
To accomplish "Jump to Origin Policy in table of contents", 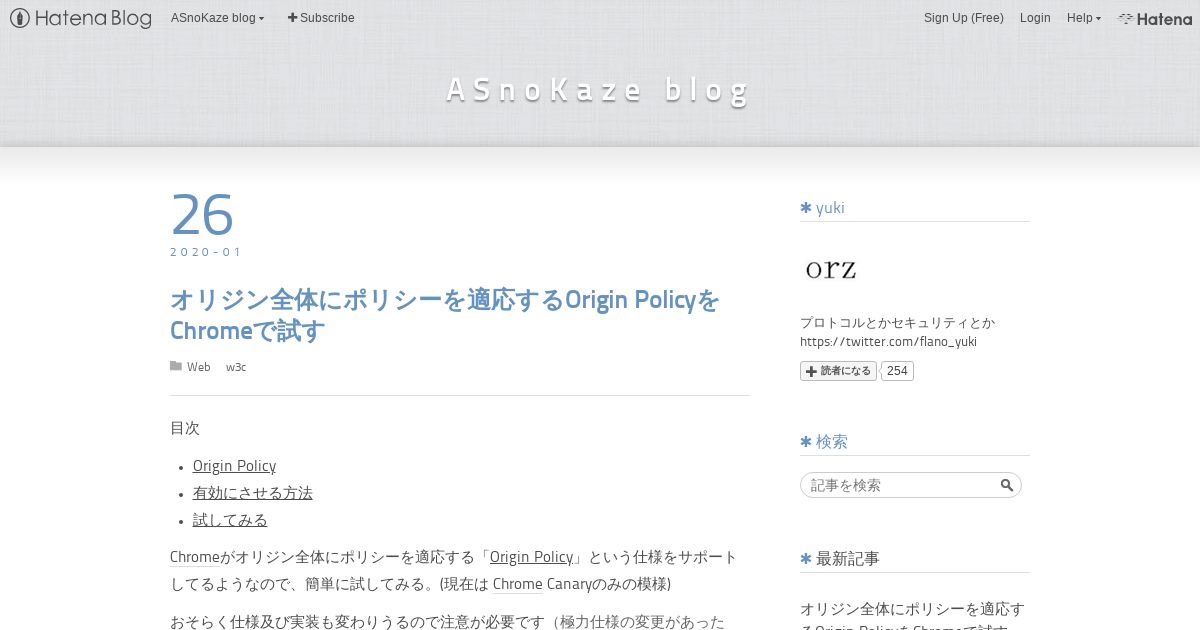I will click(x=234, y=466).
